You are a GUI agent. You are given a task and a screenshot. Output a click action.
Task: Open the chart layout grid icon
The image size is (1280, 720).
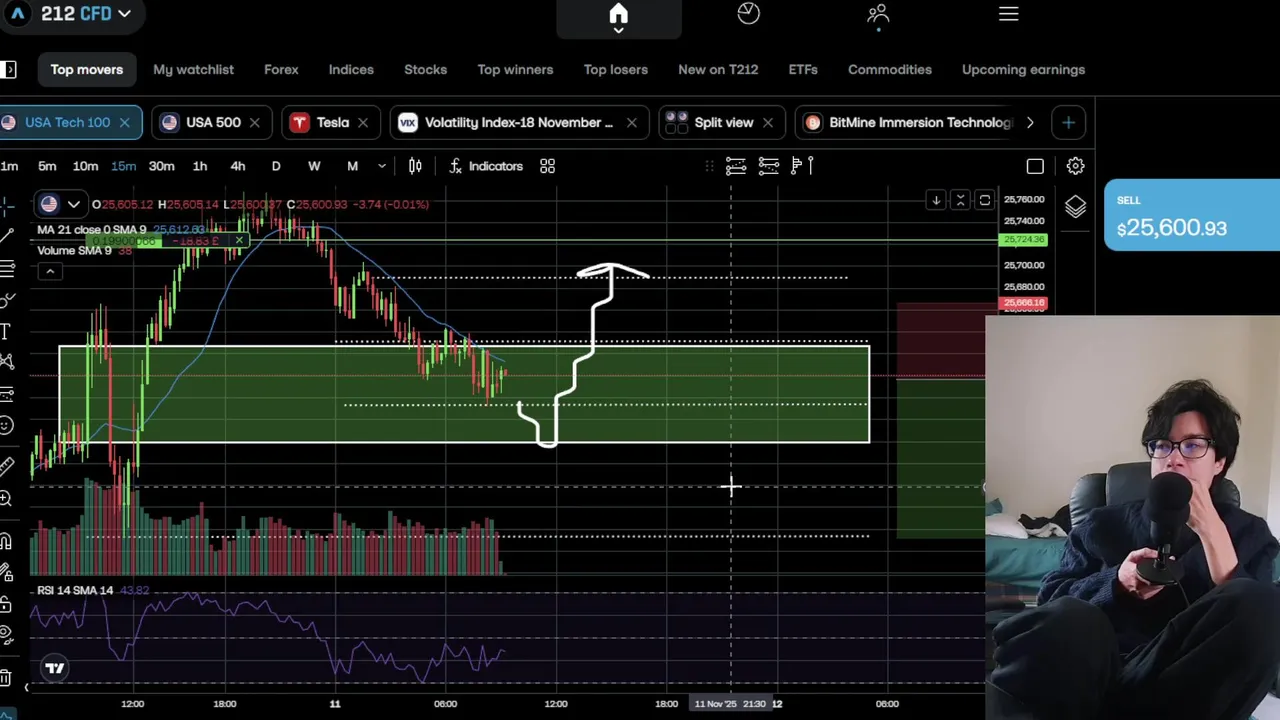pos(547,166)
